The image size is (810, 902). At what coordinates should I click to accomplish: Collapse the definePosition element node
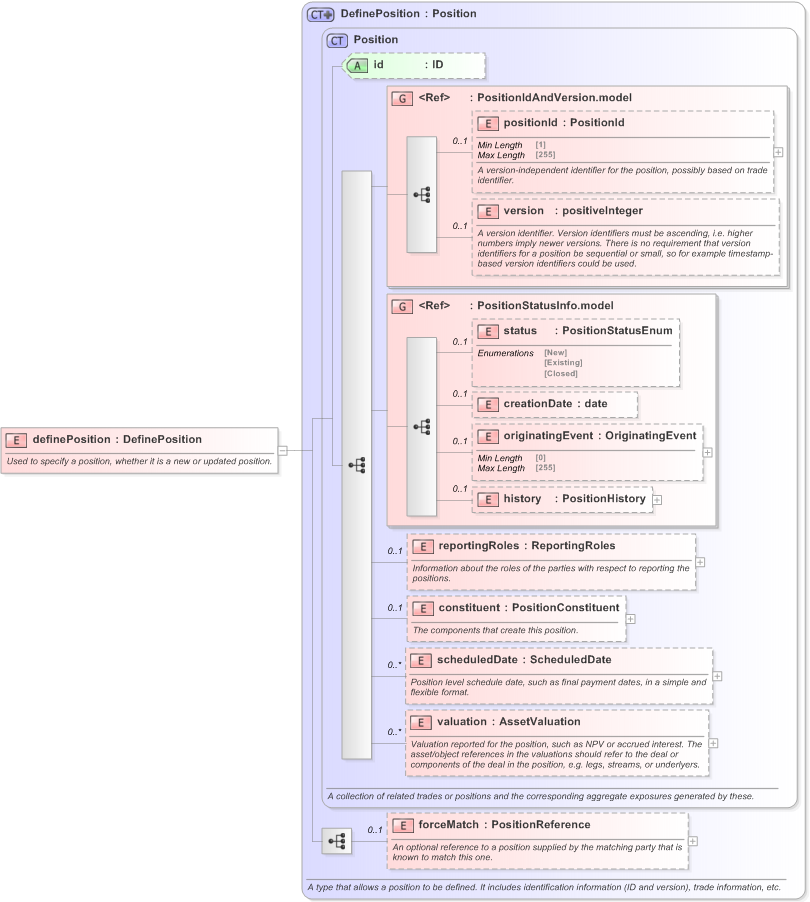click(282, 450)
